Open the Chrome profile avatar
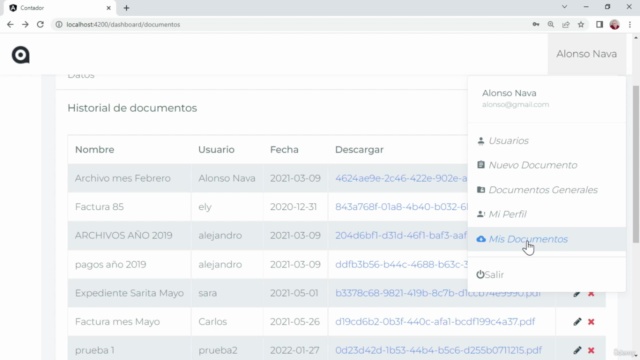The width and height of the screenshot is (640, 360). (x=615, y=24)
